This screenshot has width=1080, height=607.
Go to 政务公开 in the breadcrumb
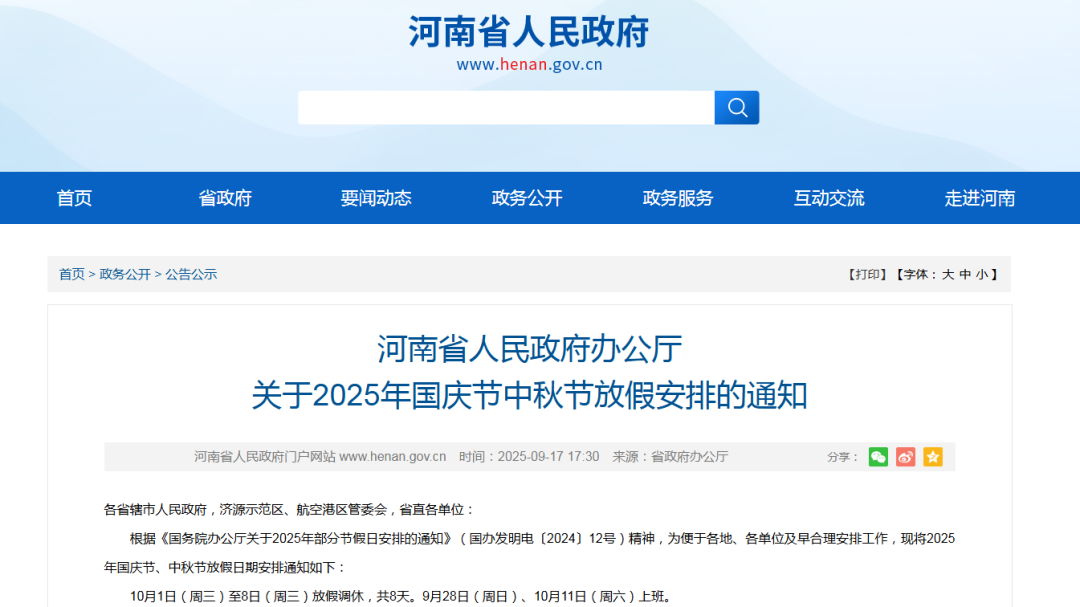point(125,274)
